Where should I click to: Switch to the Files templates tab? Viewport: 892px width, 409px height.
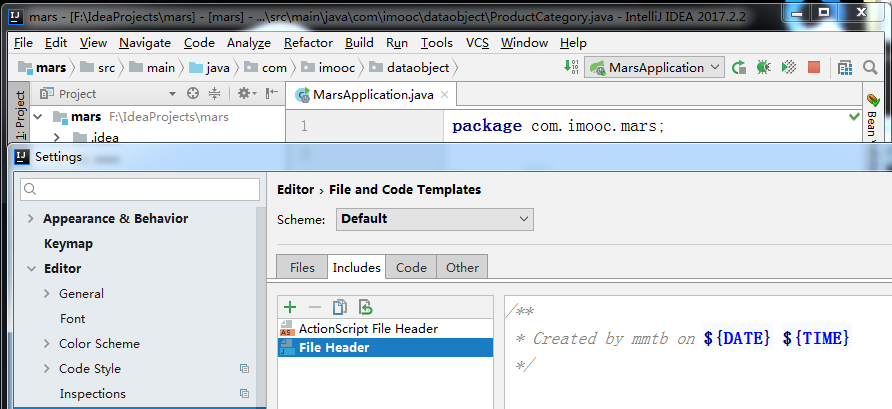point(302,267)
